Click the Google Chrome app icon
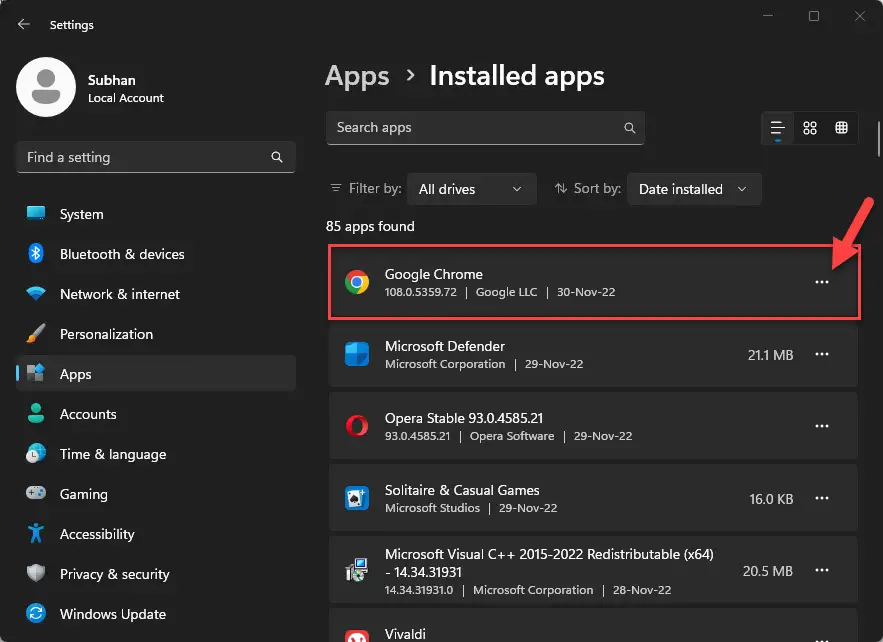Image resolution: width=883 pixels, height=642 pixels. (x=356, y=282)
